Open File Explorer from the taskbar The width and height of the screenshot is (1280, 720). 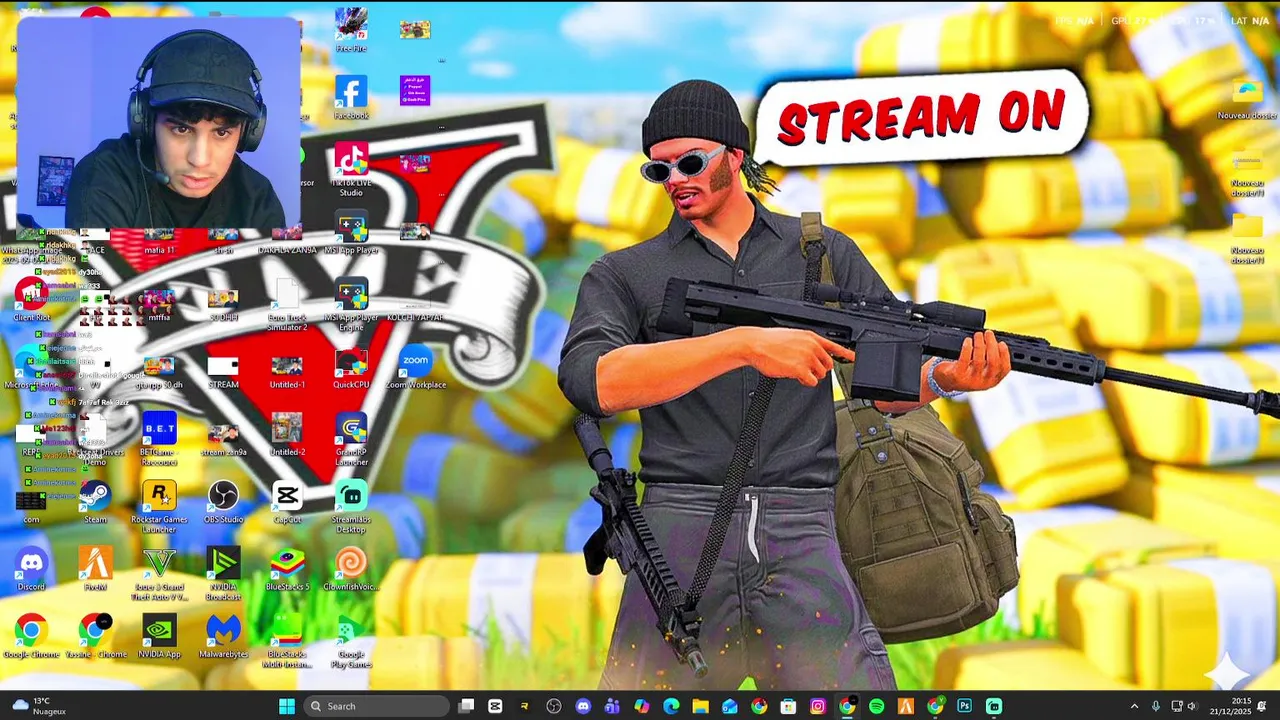pos(701,706)
